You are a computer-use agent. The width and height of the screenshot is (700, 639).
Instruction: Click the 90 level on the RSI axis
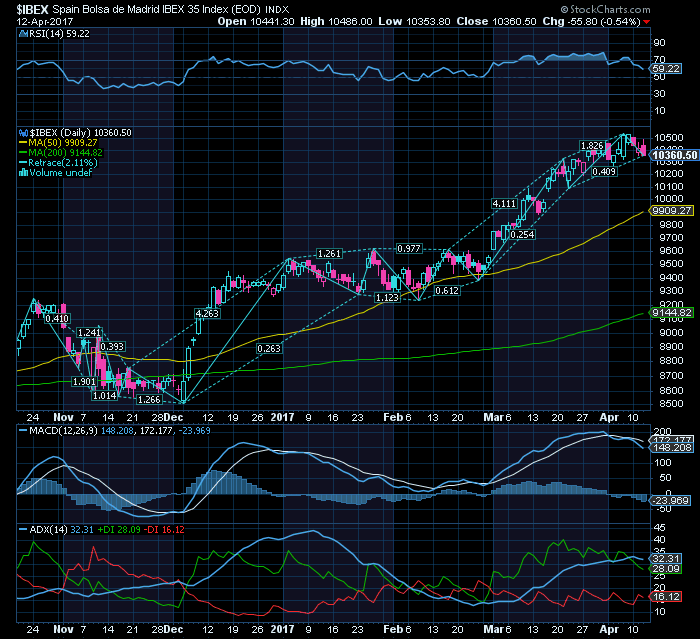659,43
